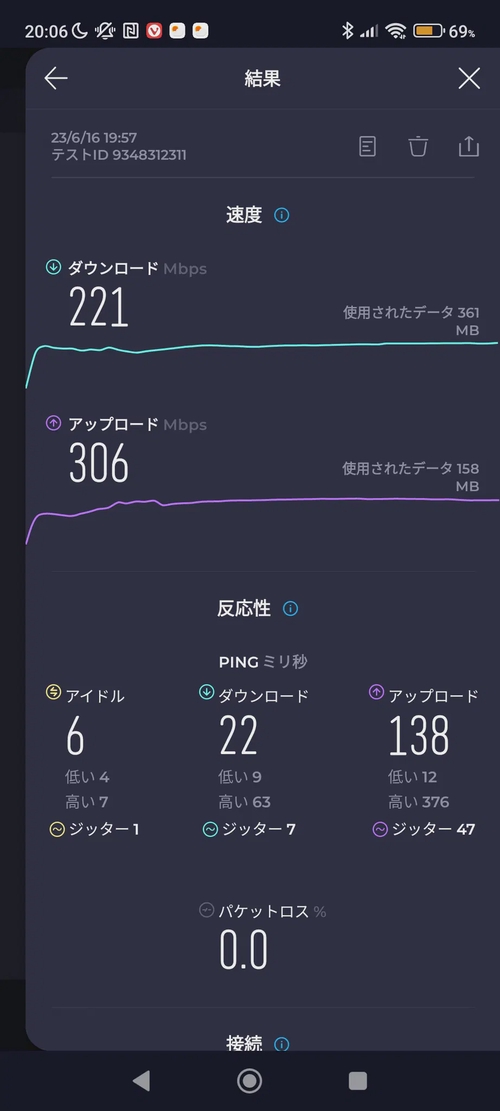
Task: Tap info icon next to 速度
Action: (281, 215)
